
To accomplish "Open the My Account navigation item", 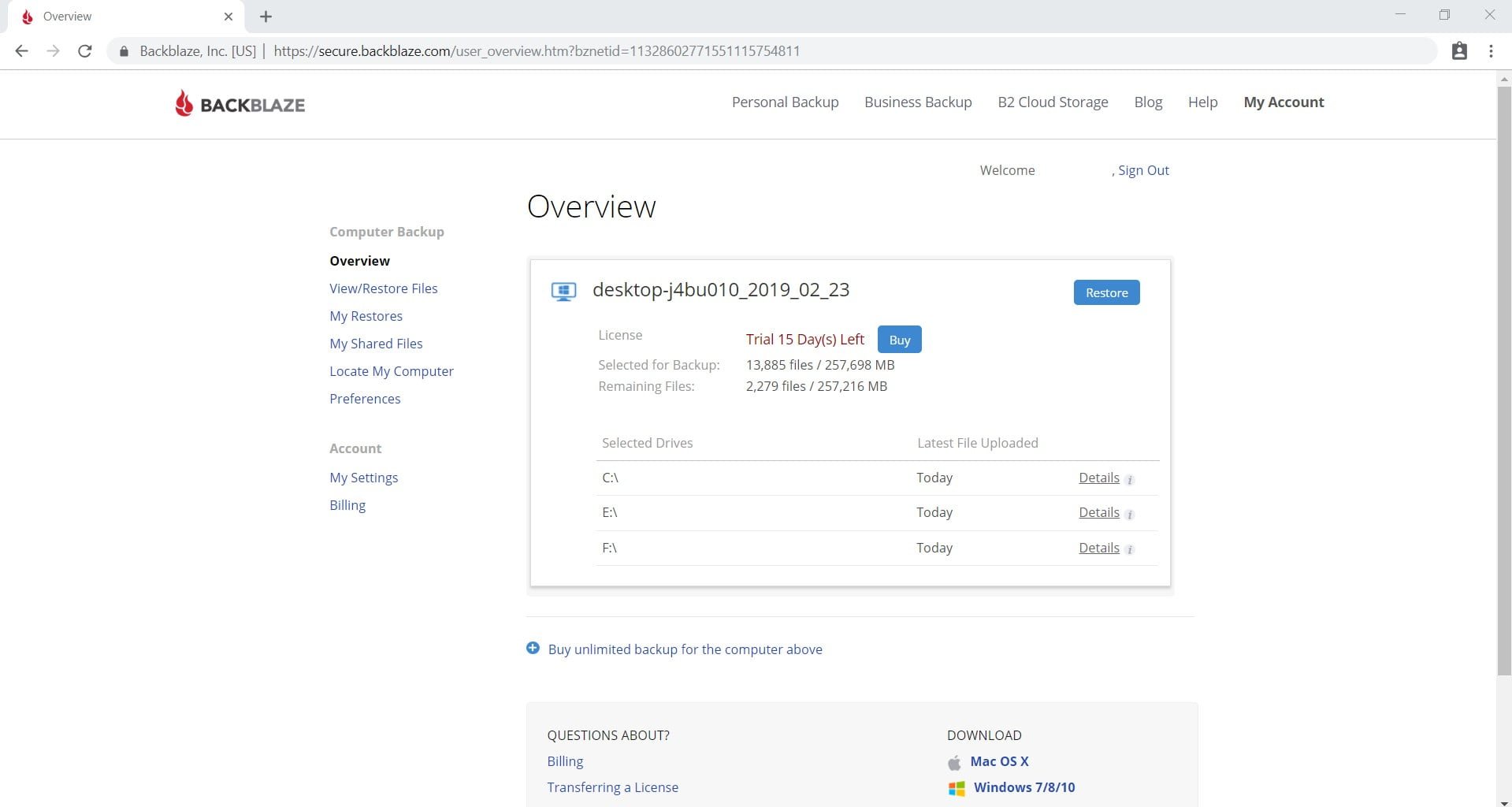I will coord(1284,102).
